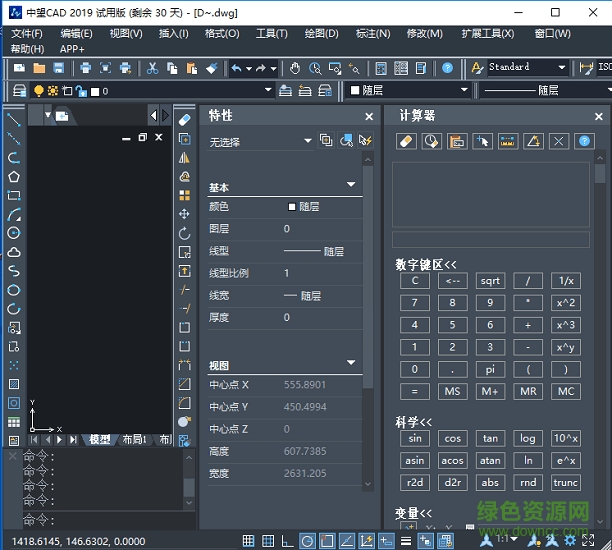Activate the Mirror modify tool

(x=184, y=158)
